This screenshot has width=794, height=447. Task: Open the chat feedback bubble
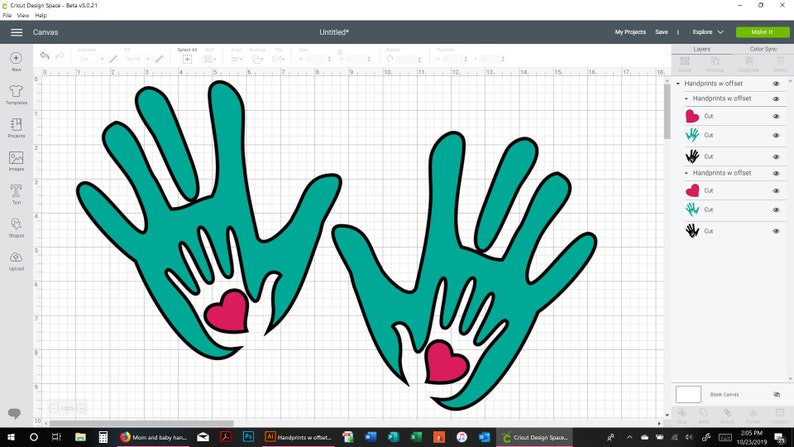point(15,414)
